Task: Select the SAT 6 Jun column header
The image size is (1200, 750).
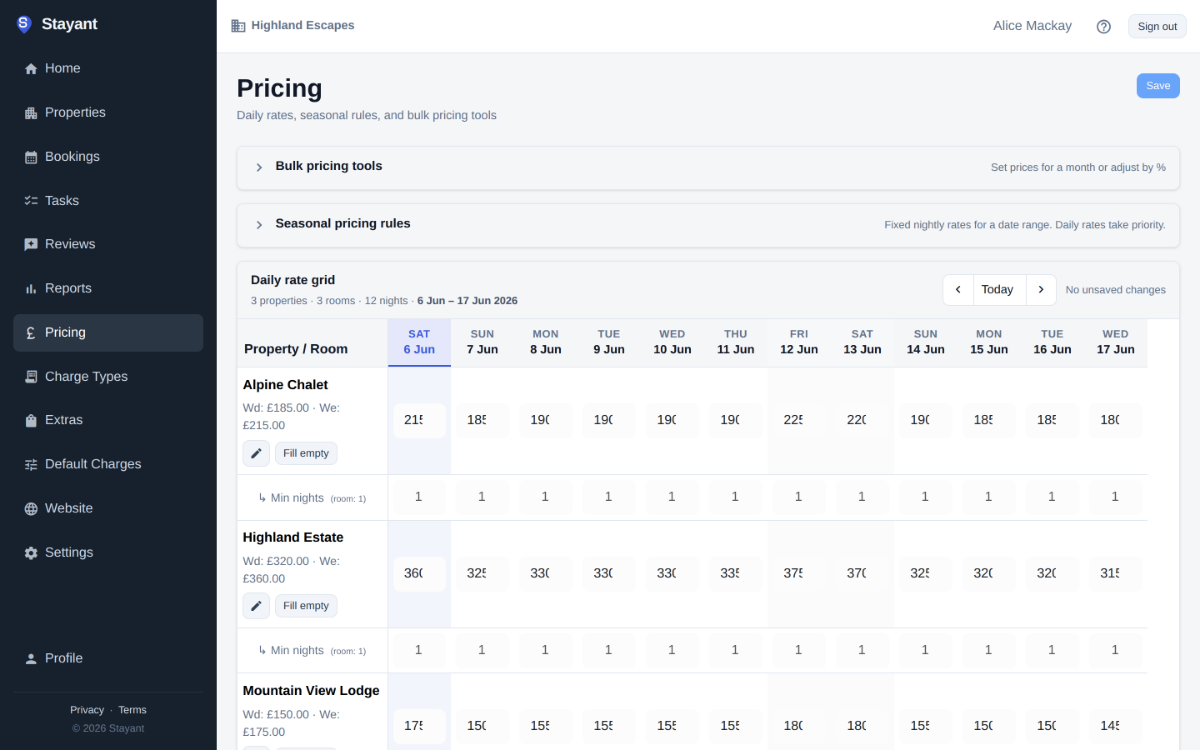Action: point(419,342)
